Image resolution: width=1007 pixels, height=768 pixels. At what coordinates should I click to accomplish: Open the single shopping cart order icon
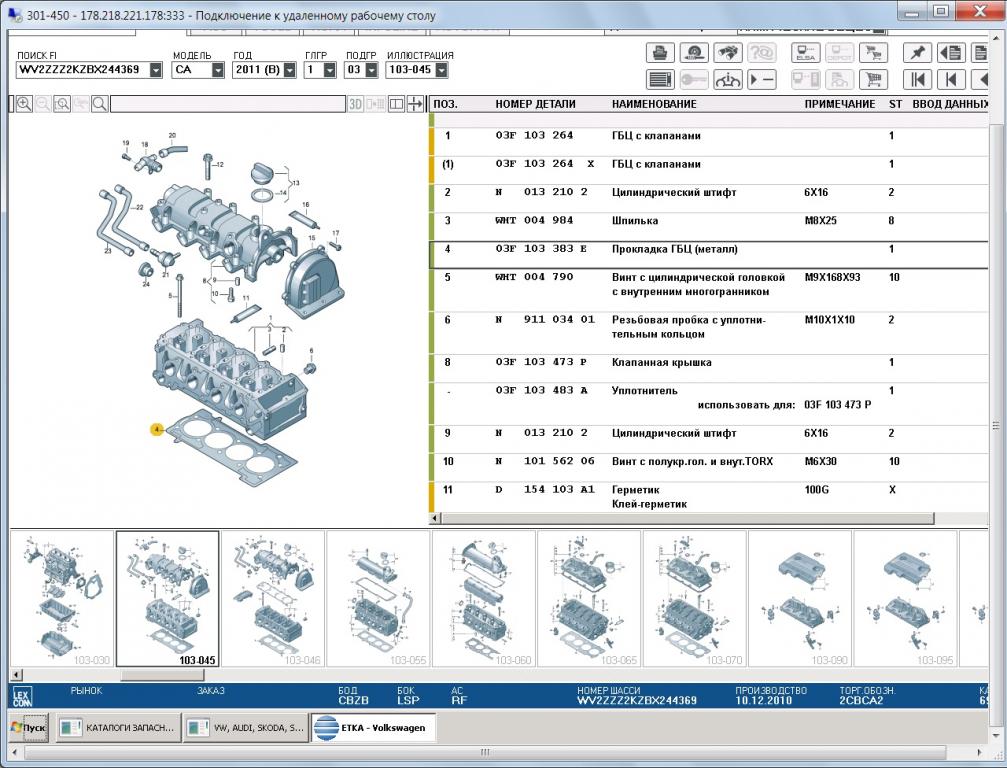pos(873,80)
